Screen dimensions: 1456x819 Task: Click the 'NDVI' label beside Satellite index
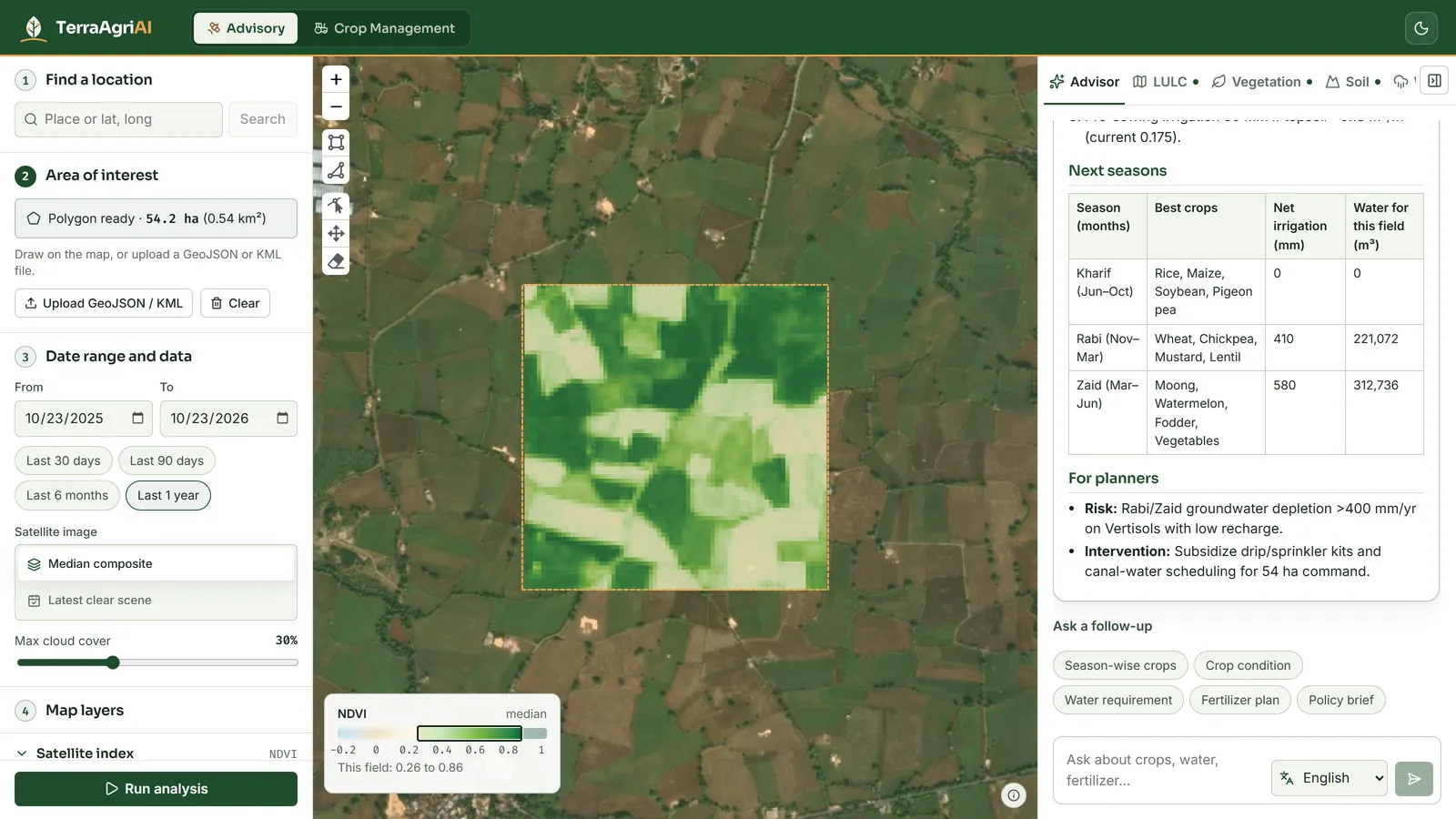[x=283, y=753]
